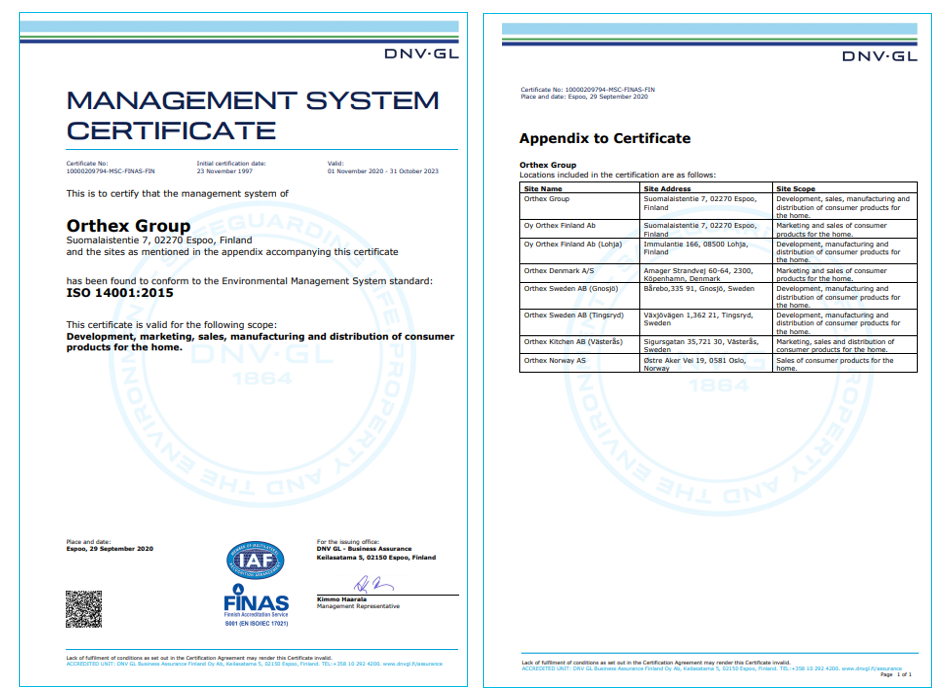Click Kimmo Haarala's handwritten signature
Viewport: 942px width, 694px height.
click(x=357, y=584)
